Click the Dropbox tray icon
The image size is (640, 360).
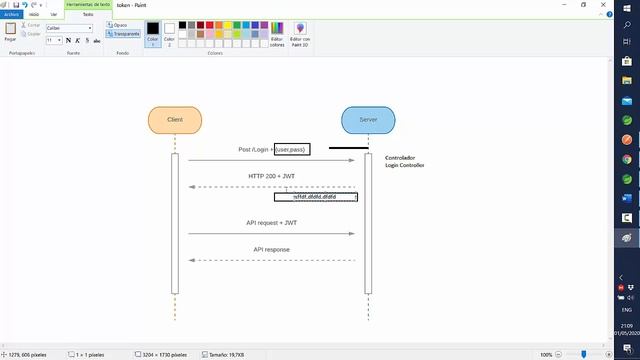point(631,288)
